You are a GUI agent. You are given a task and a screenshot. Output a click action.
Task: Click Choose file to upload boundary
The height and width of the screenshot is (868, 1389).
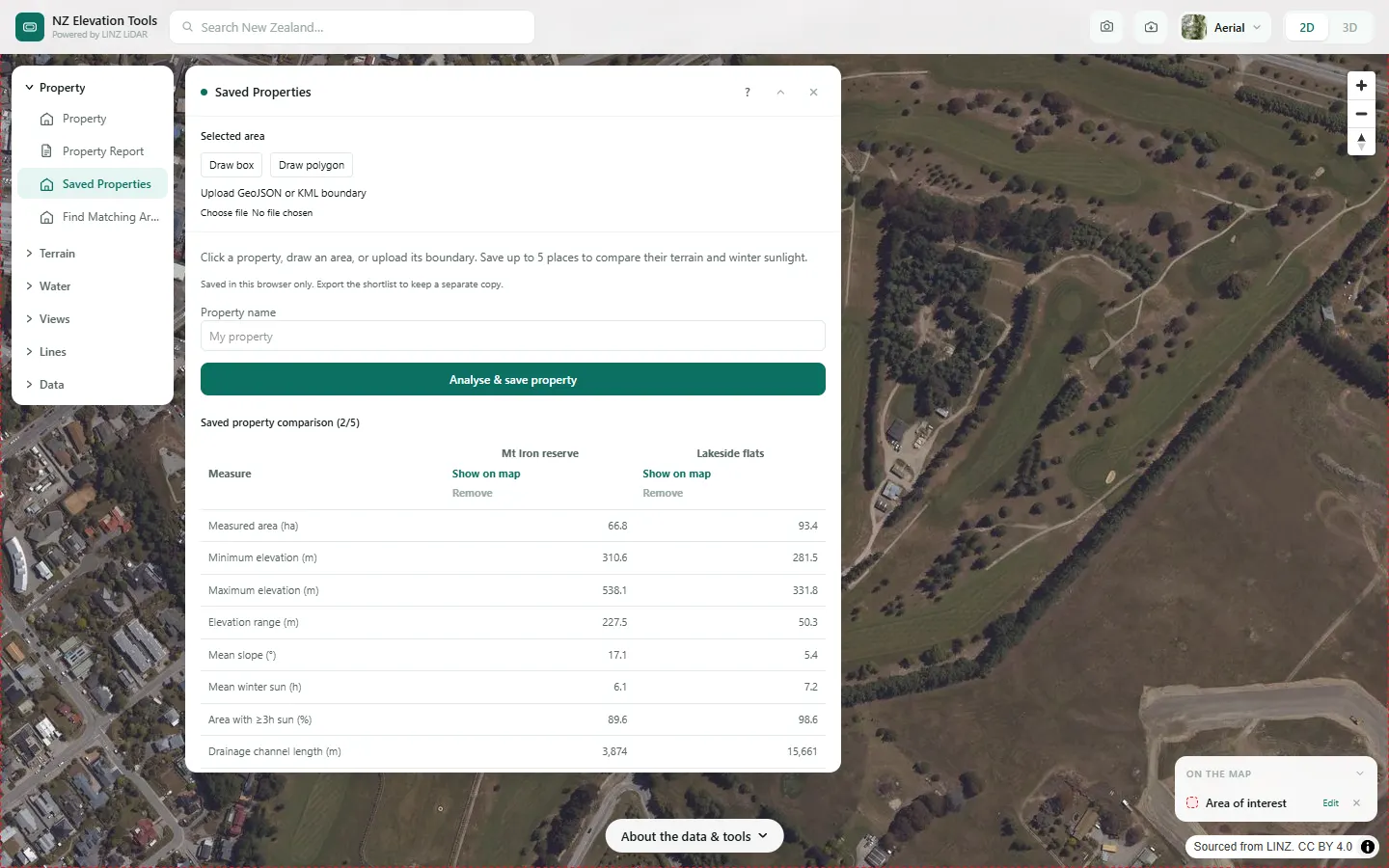point(224,213)
